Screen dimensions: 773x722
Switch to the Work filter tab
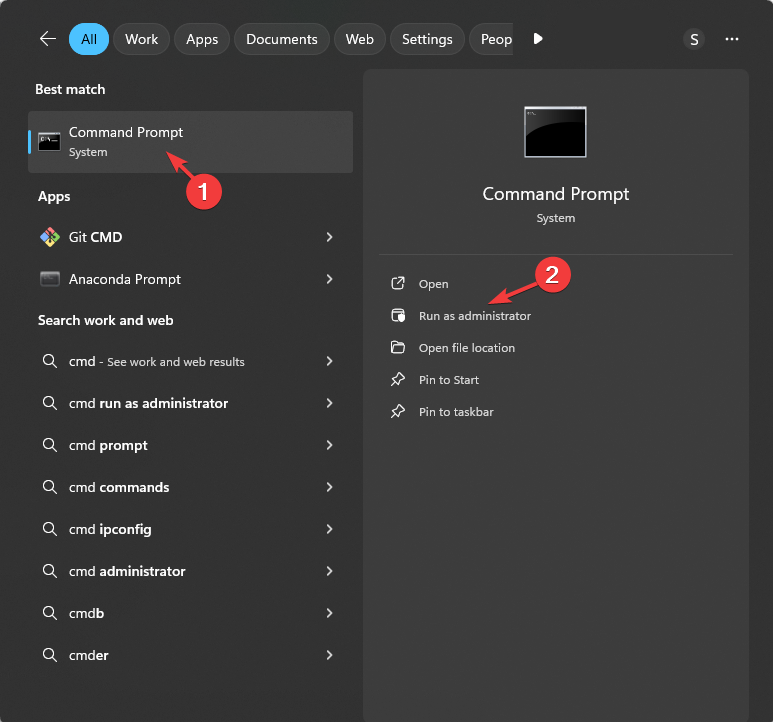pyautogui.click(x=141, y=39)
